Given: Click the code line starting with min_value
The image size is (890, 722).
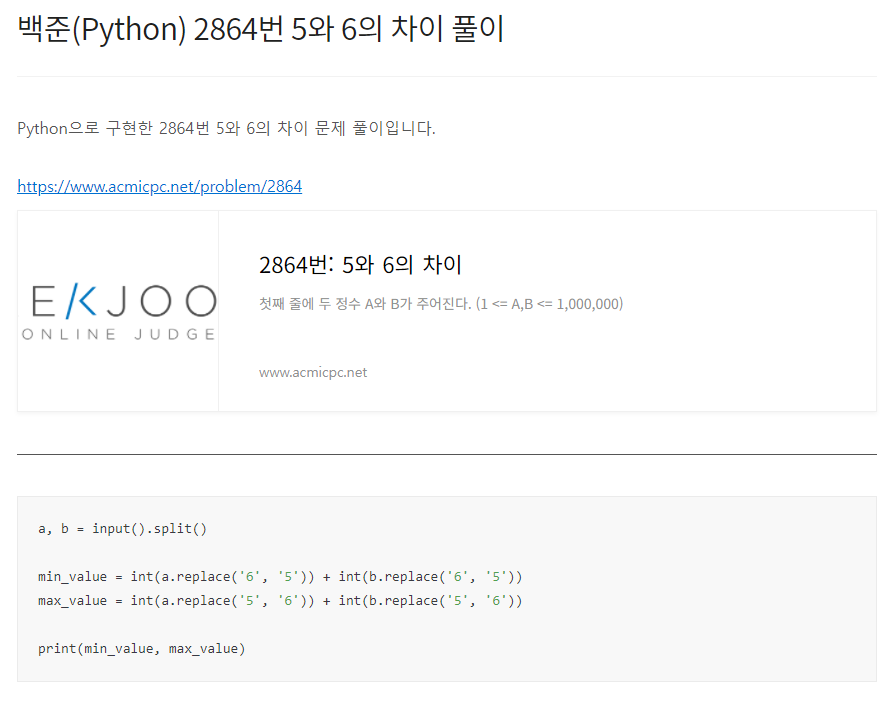Looking at the screenshot, I should pyautogui.click(x=280, y=577).
